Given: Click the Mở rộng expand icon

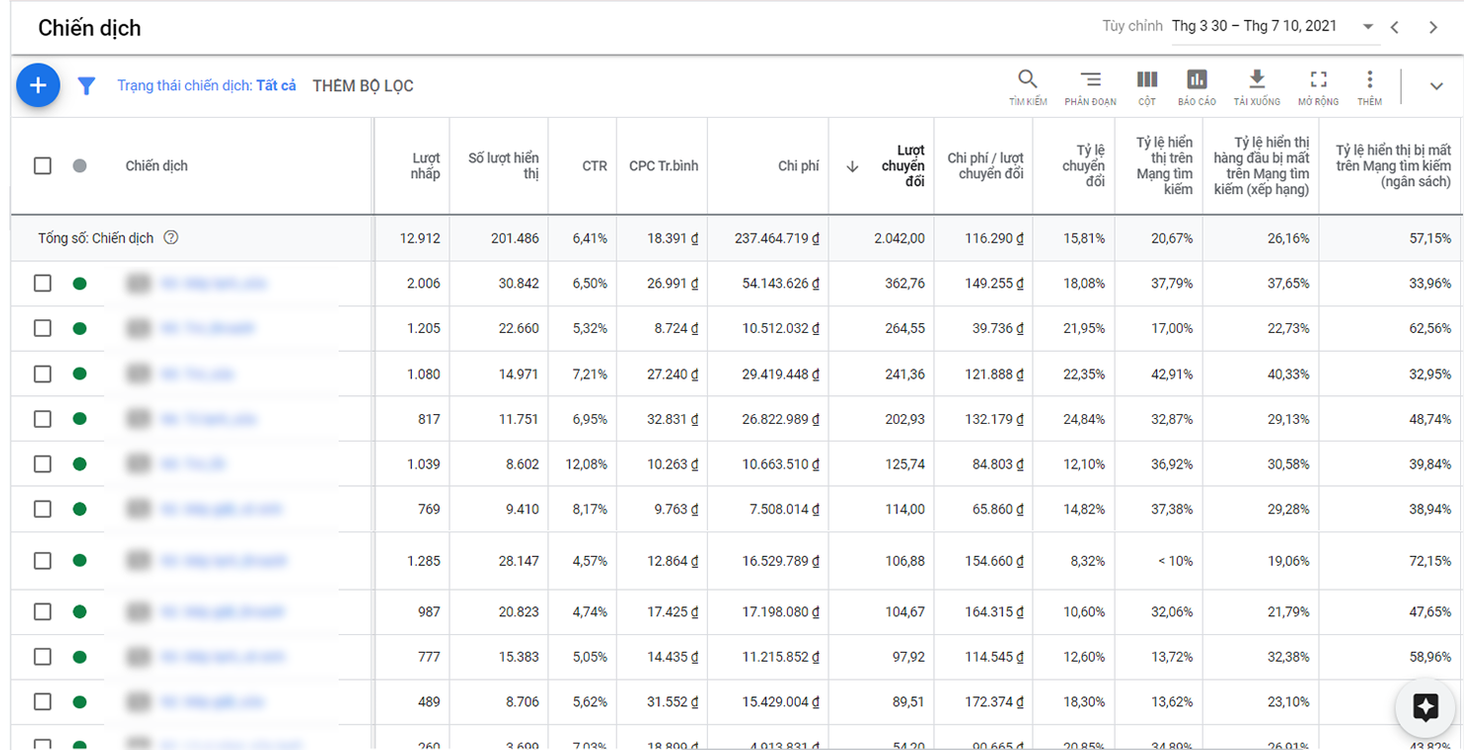Looking at the screenshot, I should pos(1318,86).
